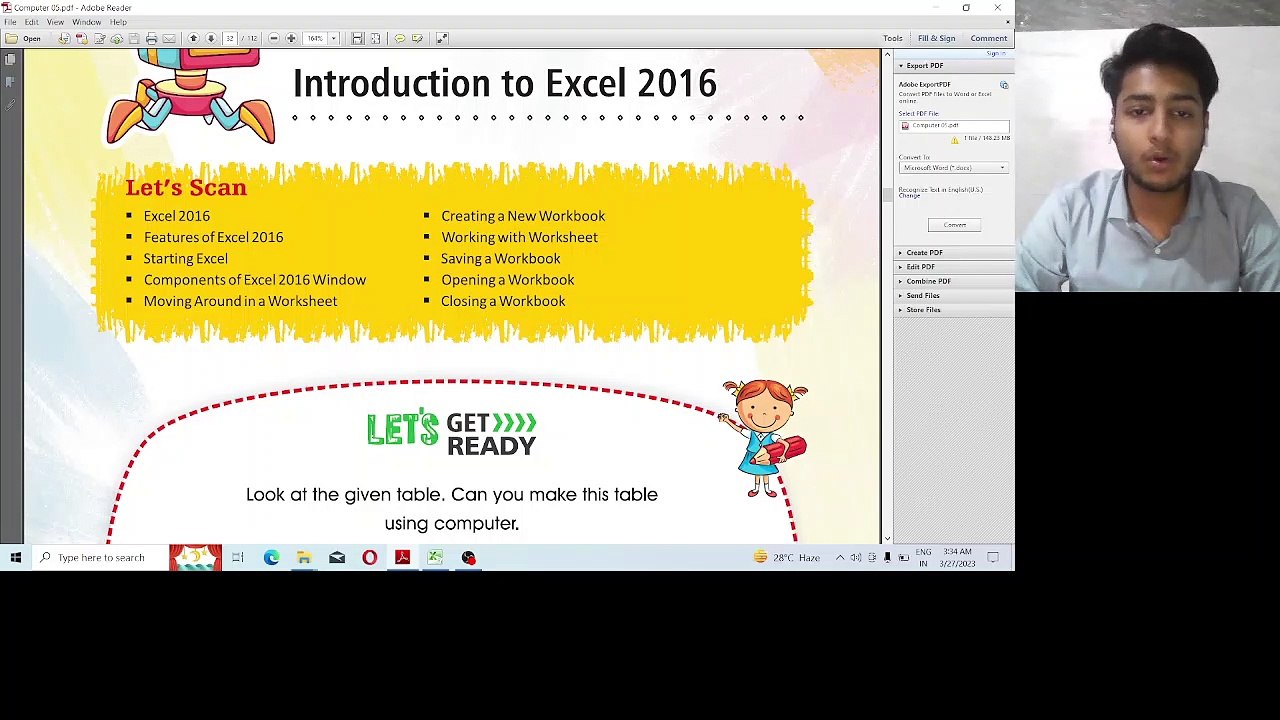Open the Window menu
Viewport: 1280px width, 720px height.
tap(86, 22)
